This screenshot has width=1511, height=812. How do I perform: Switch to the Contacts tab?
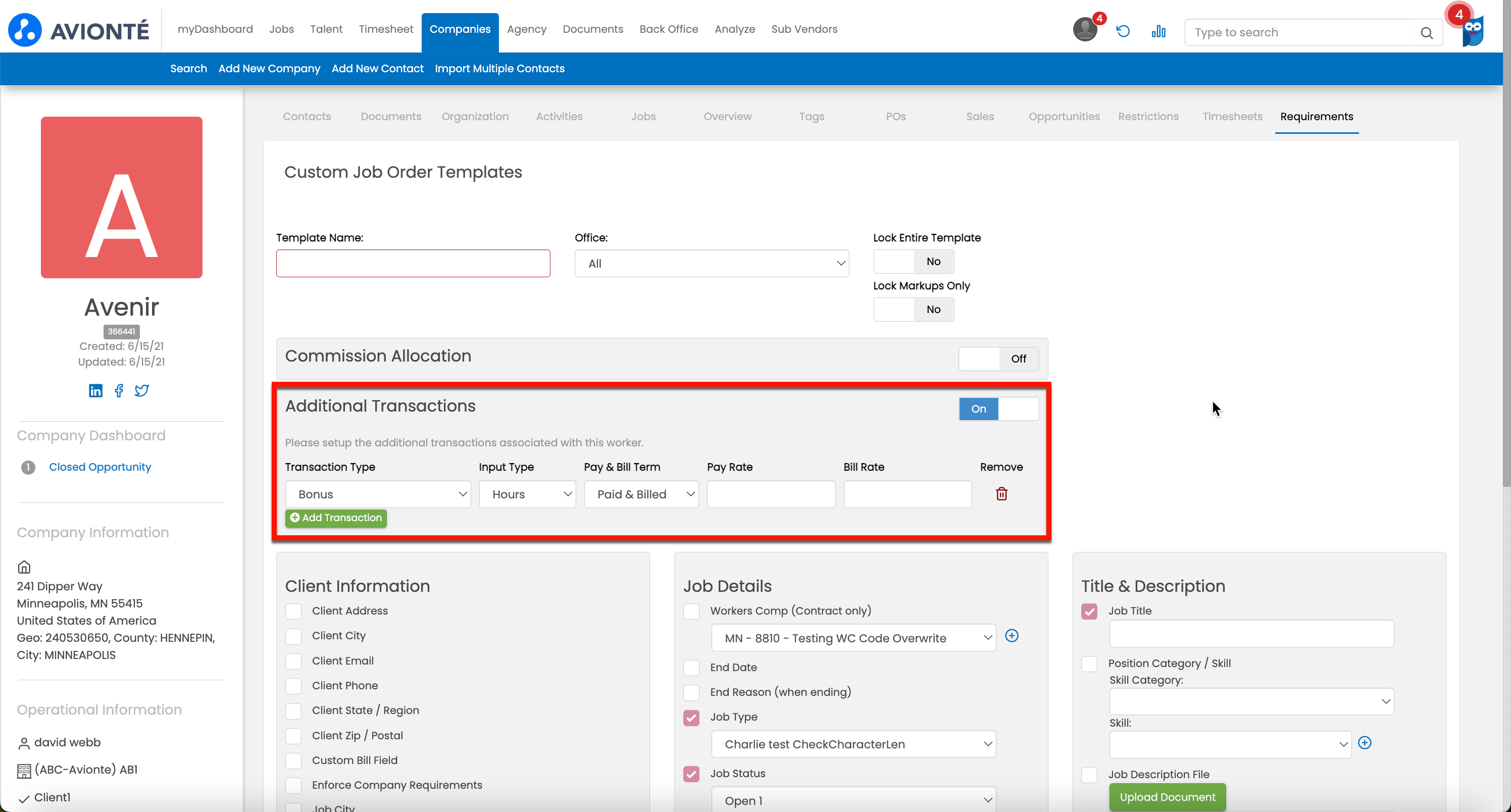point(307,116)
